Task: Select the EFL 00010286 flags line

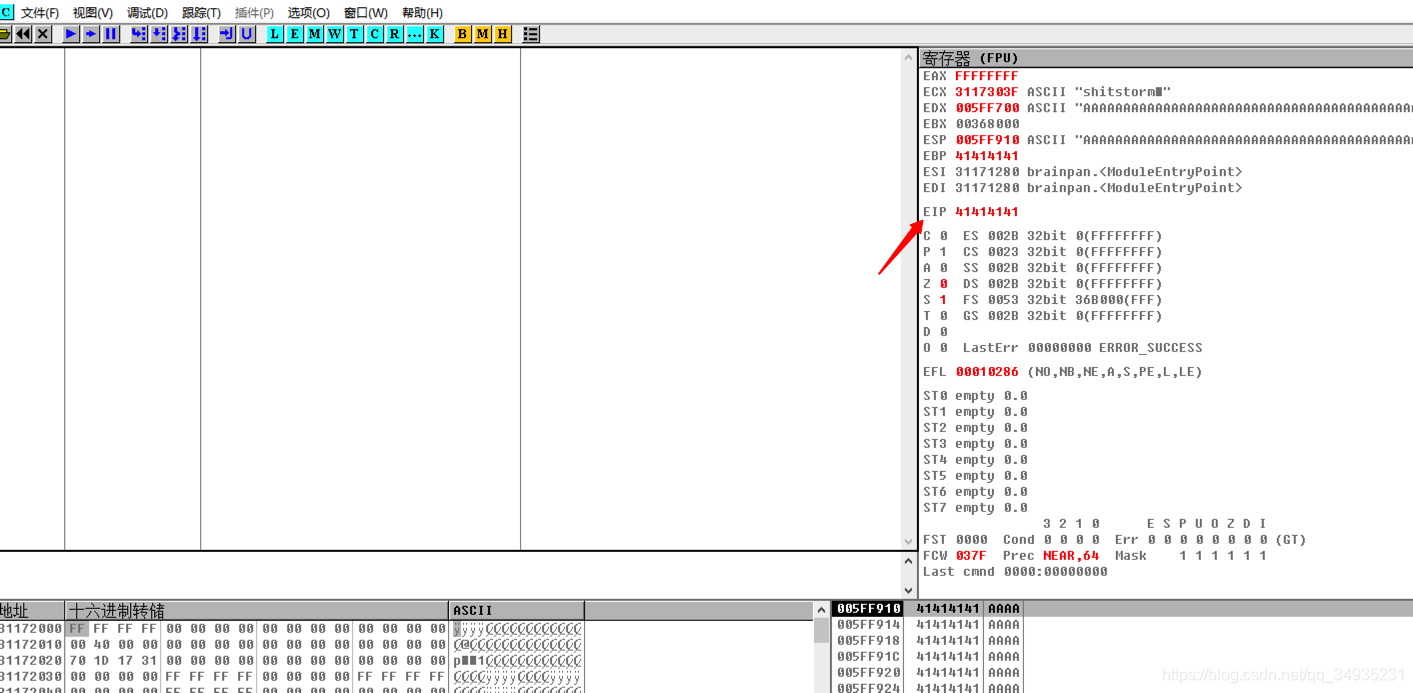Action: [x=1062, y=372]
